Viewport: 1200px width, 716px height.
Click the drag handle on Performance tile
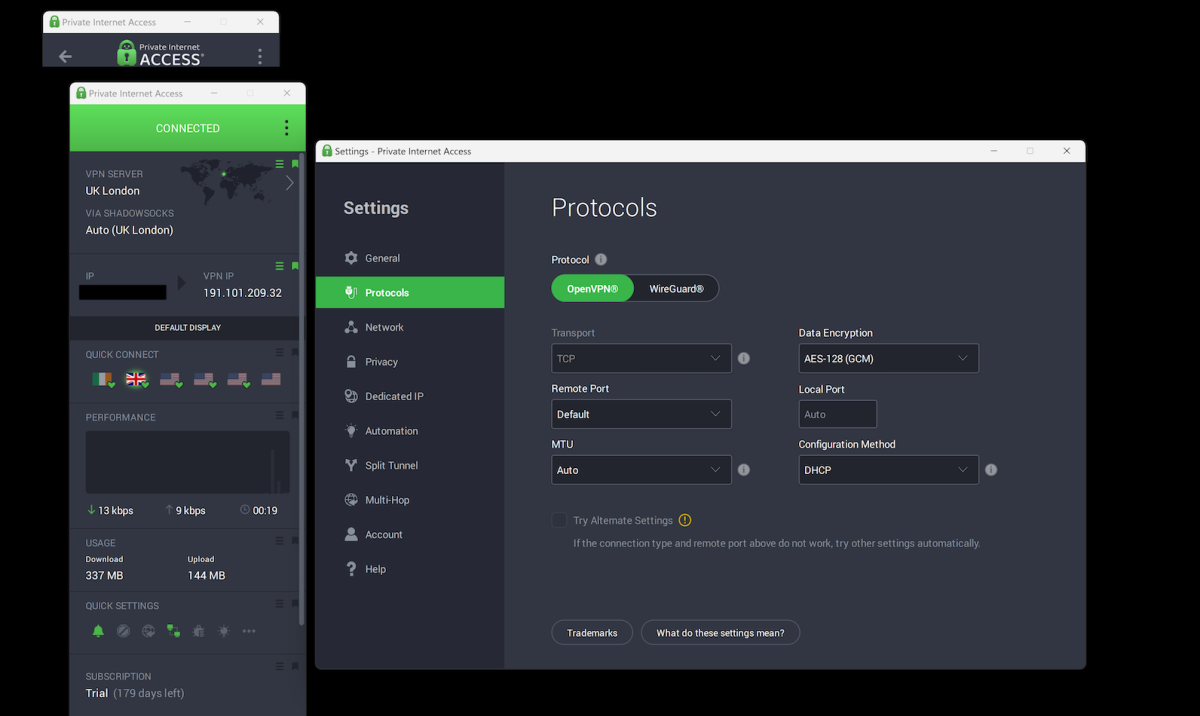280,415
